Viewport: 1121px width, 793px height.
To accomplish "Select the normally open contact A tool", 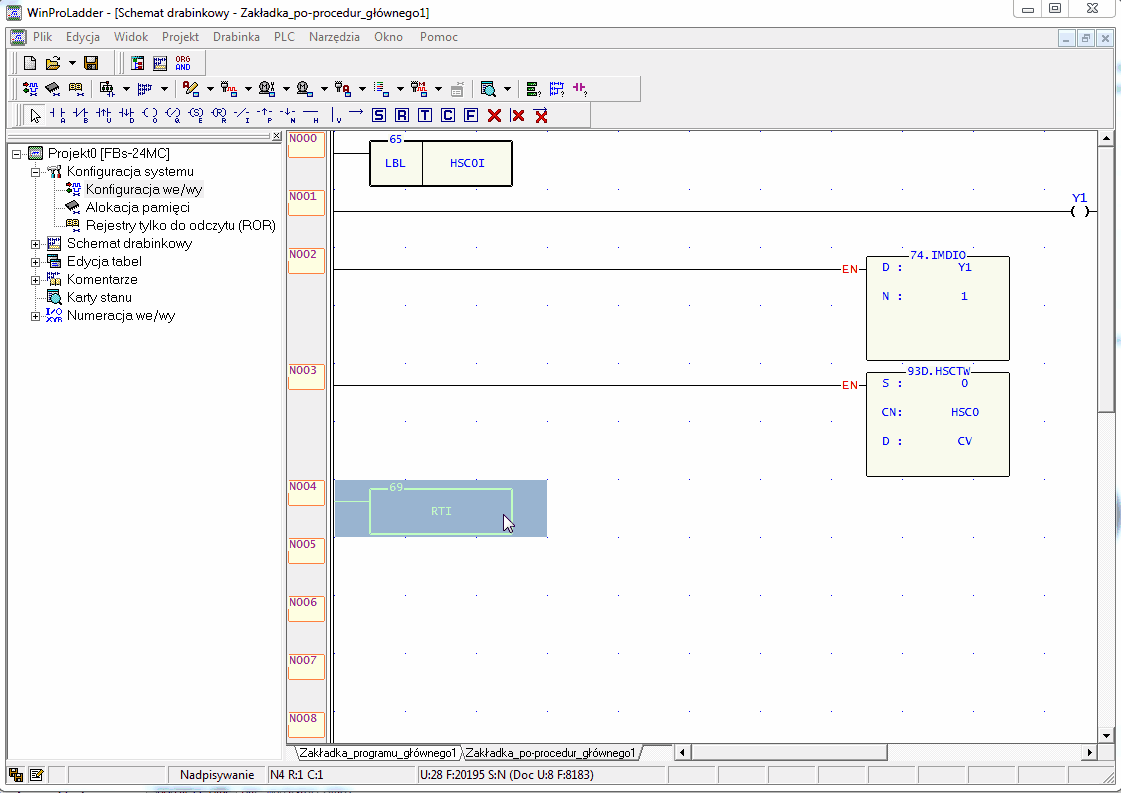I will coord(58,115).
